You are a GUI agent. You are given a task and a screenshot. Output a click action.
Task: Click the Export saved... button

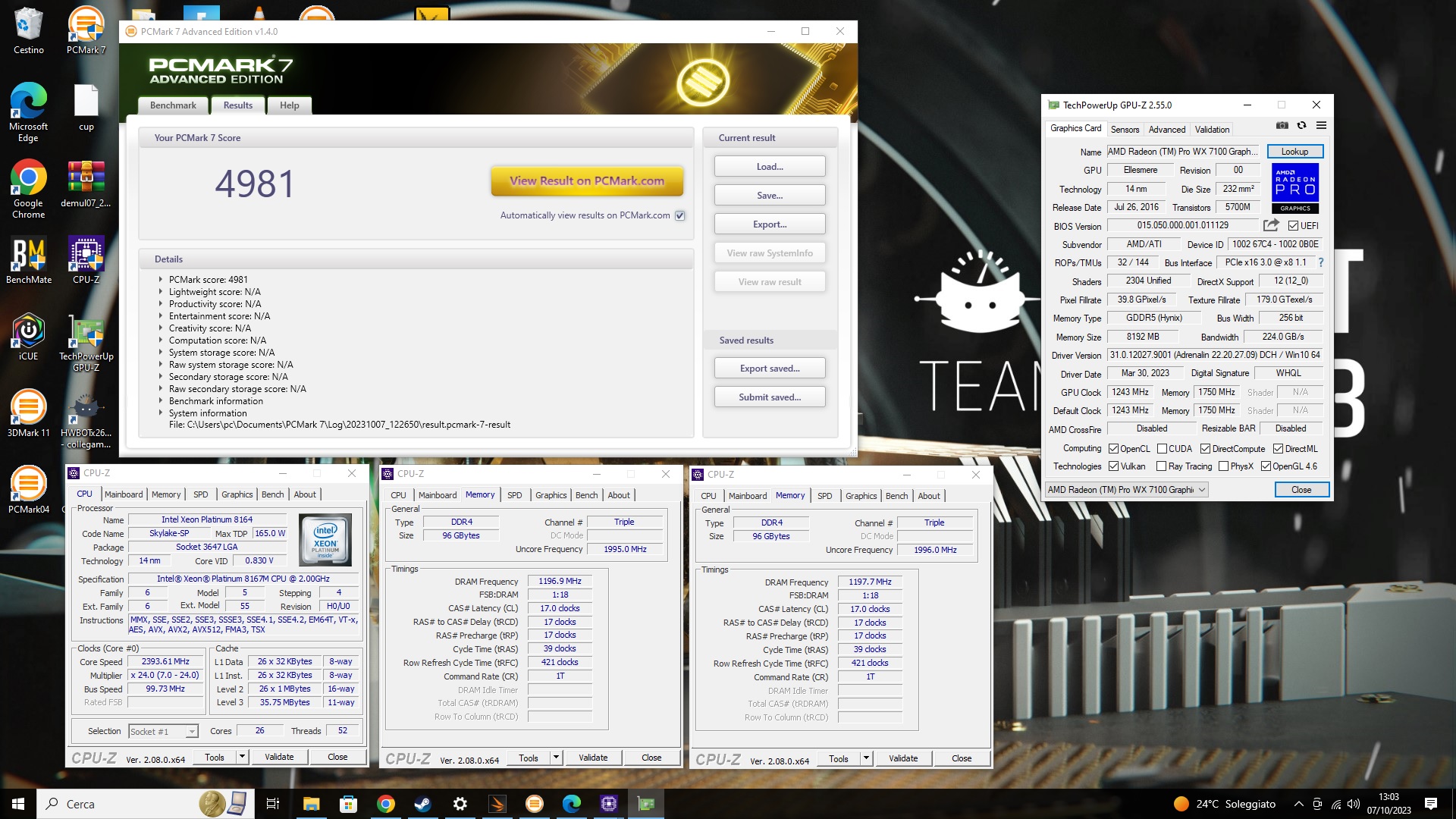[x=770, y=369]
